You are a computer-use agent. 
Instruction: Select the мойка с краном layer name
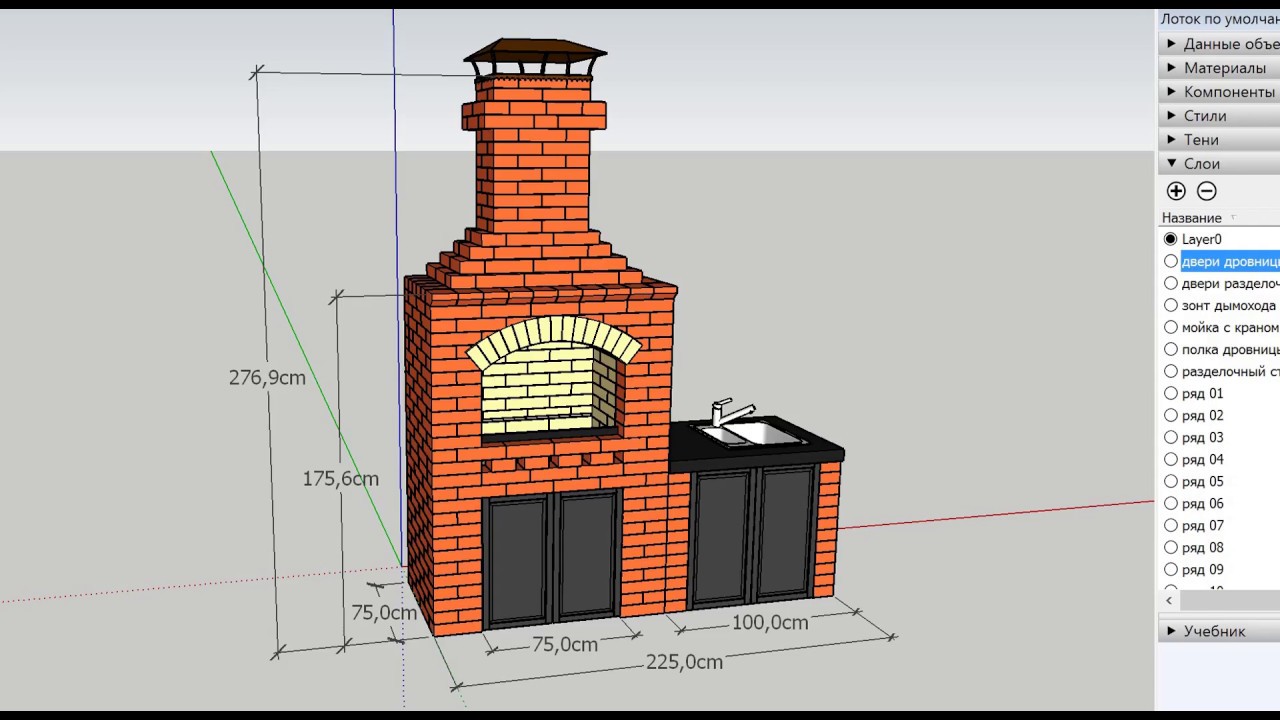tap(1230, 327)
